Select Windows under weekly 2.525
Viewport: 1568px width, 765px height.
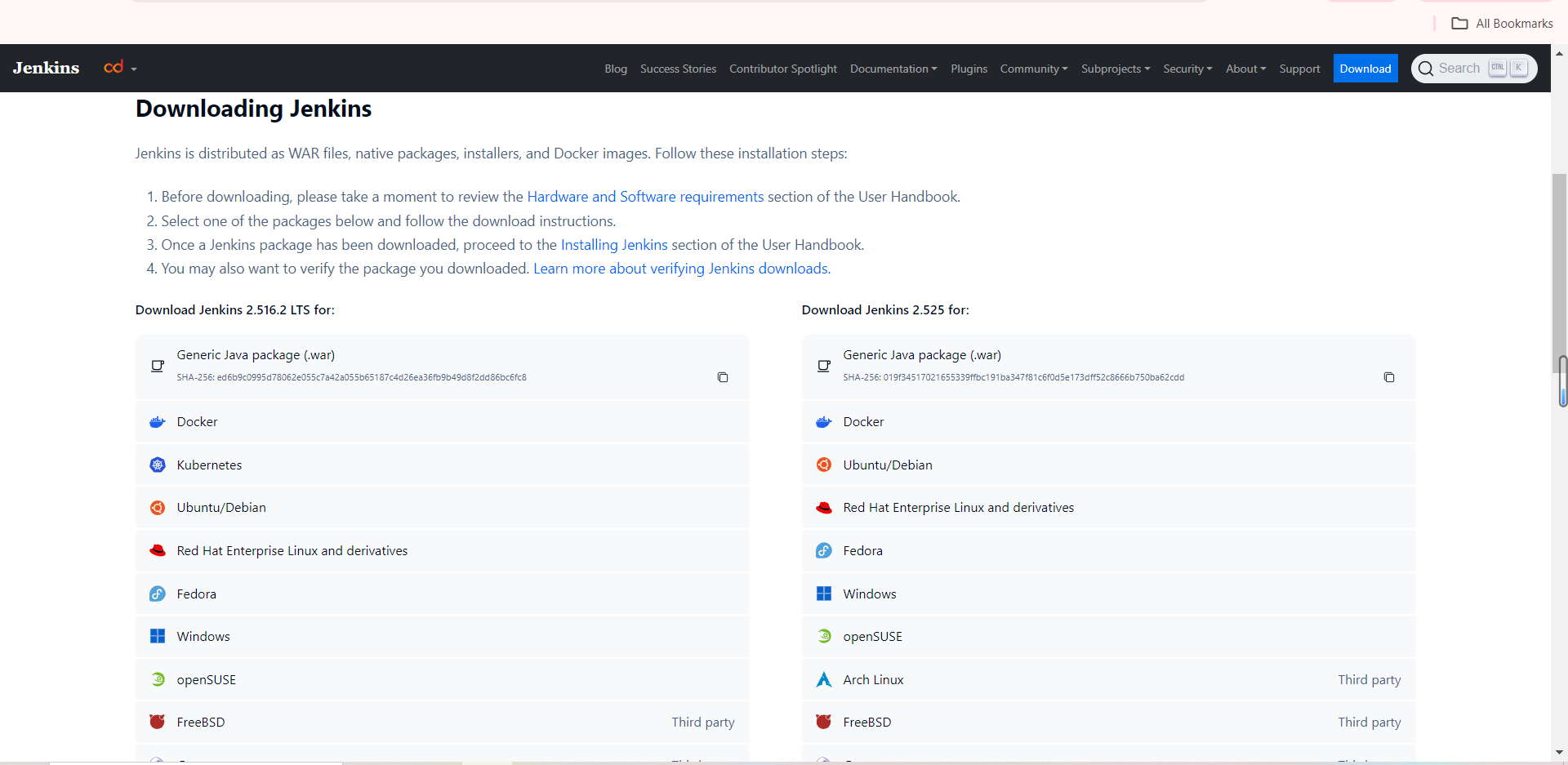click(1108, 594)
